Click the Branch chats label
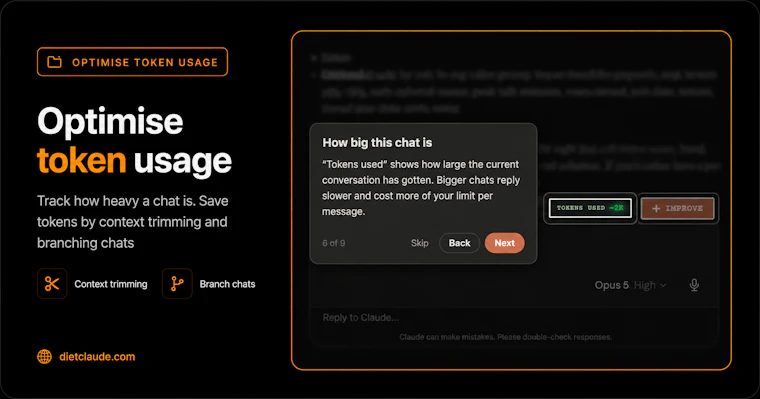This screenshot has width=760, height=399. pos(227,284)
